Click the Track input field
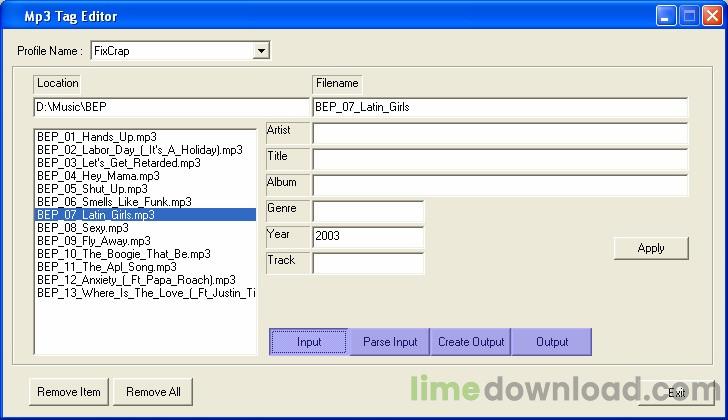Screen dimensions: 728x420 point(368,264)
